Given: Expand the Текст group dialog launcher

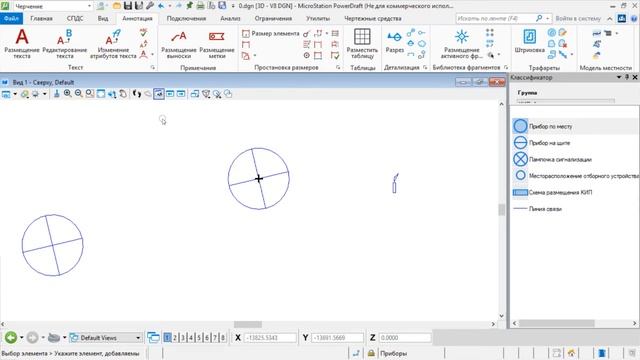Looking at the screenshot, I should tap(153, 67).
